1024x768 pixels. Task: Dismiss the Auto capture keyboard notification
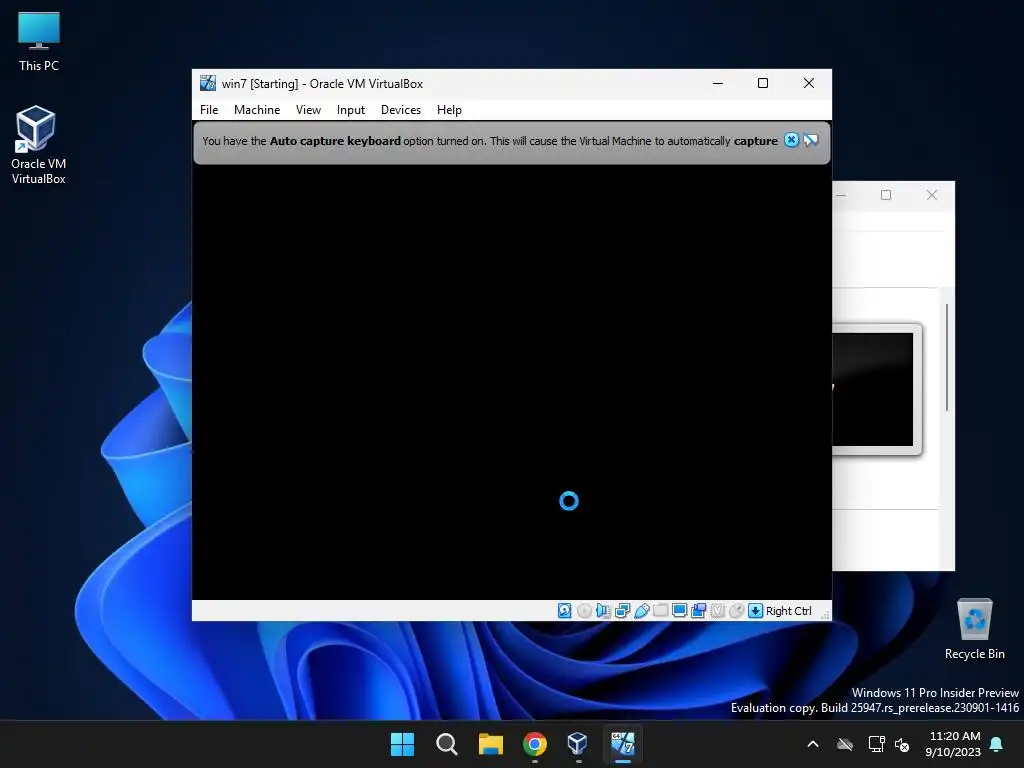point(791,140)
